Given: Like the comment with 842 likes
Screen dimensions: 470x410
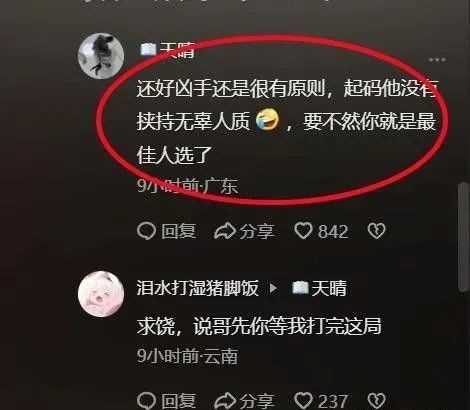Looking at the screenshot, I should (303, 231).
